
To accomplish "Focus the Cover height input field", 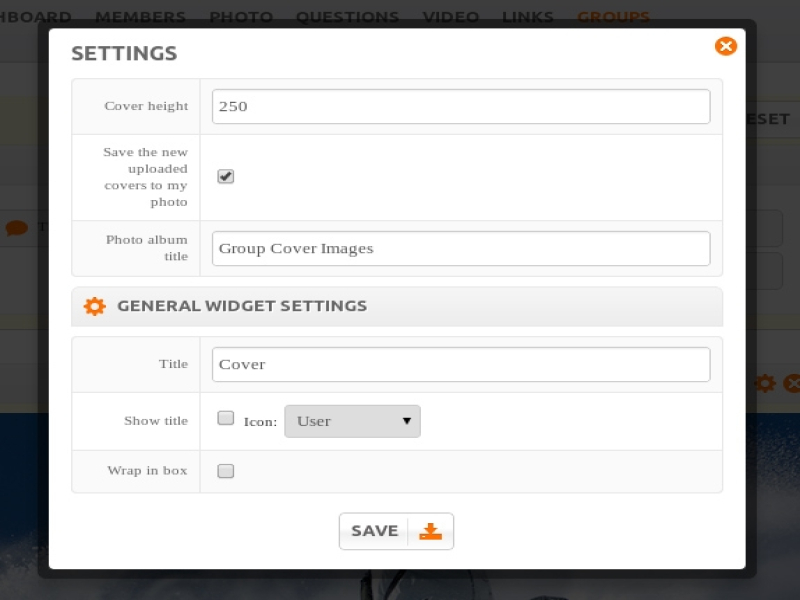I will [461, 107].
